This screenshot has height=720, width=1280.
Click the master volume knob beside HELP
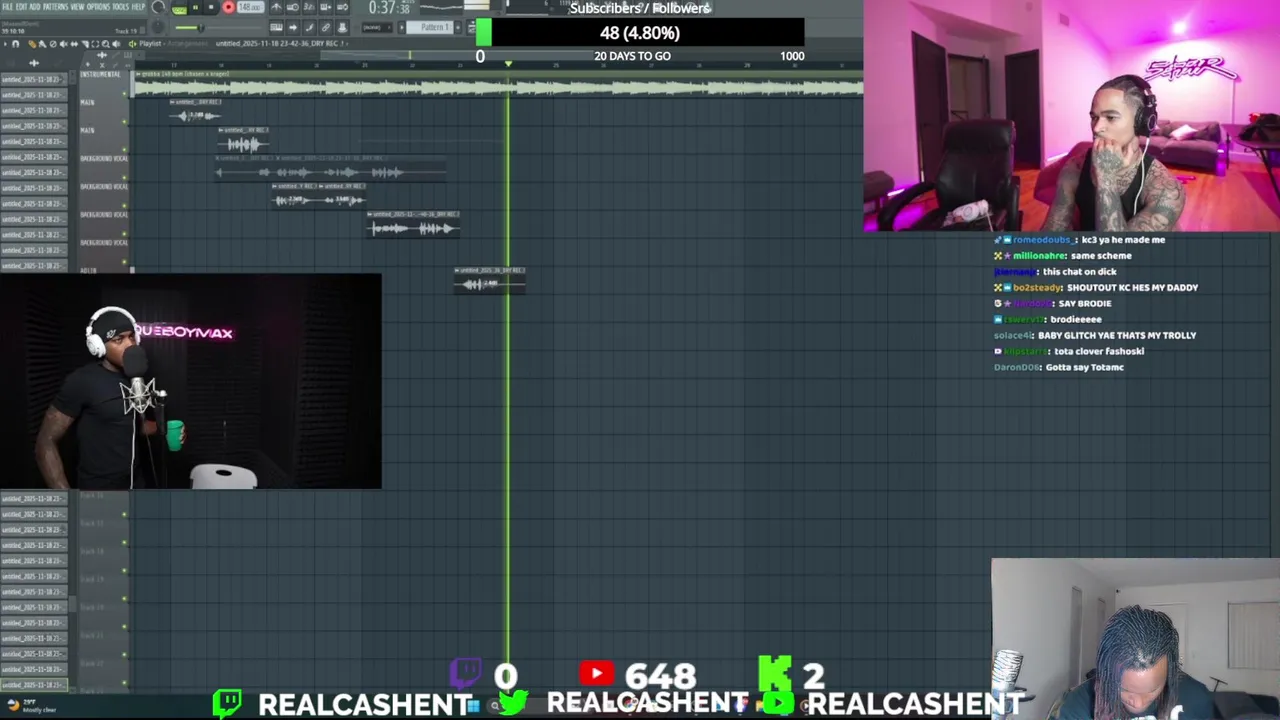[x=158, y=7]
